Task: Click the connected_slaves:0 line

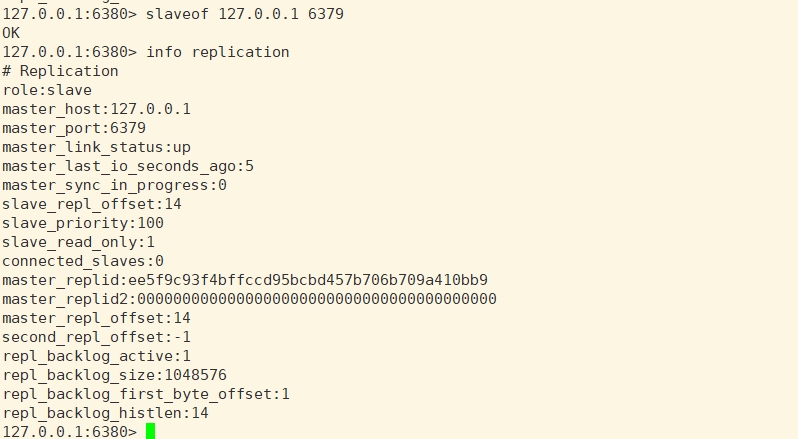Action: 83,261
